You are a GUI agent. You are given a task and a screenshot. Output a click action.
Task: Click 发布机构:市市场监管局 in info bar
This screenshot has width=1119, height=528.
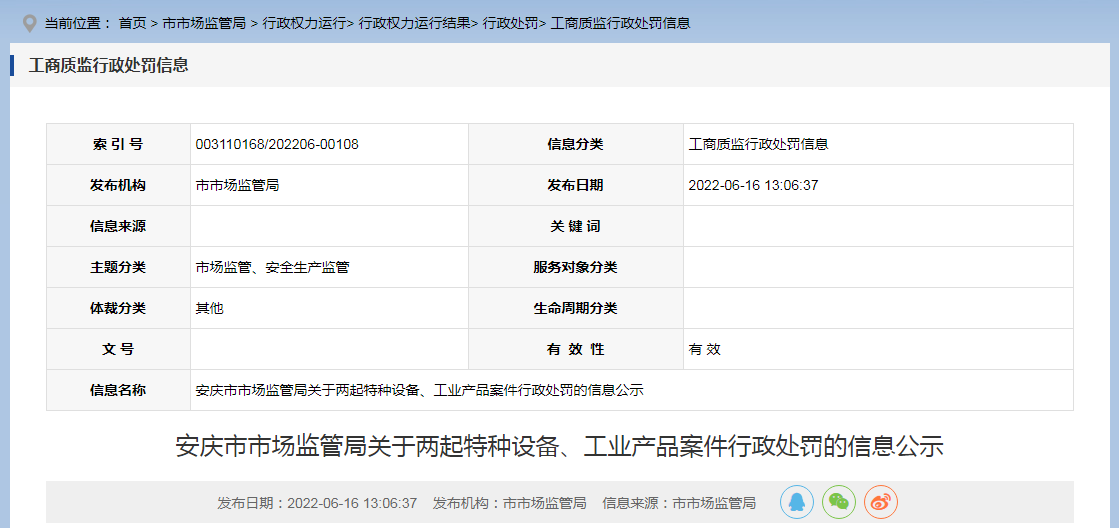click(x=510, y=503)
